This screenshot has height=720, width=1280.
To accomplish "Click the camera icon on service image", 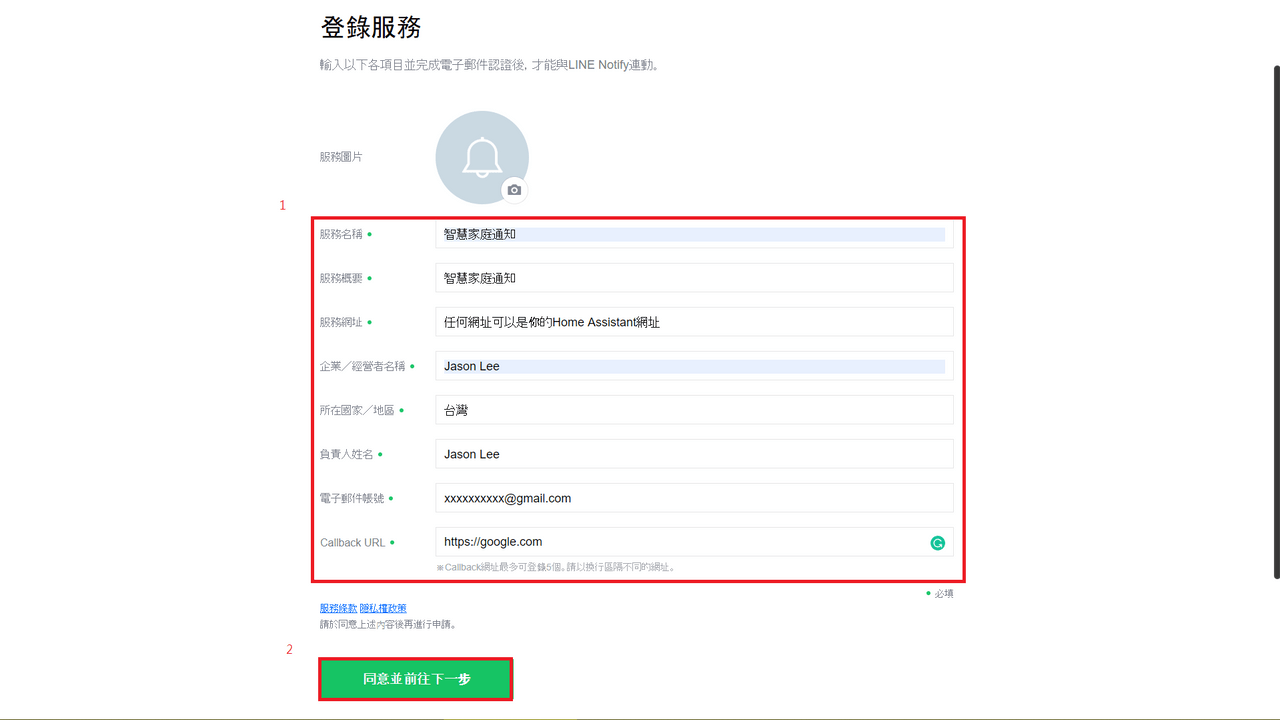I will coord(514,190).
